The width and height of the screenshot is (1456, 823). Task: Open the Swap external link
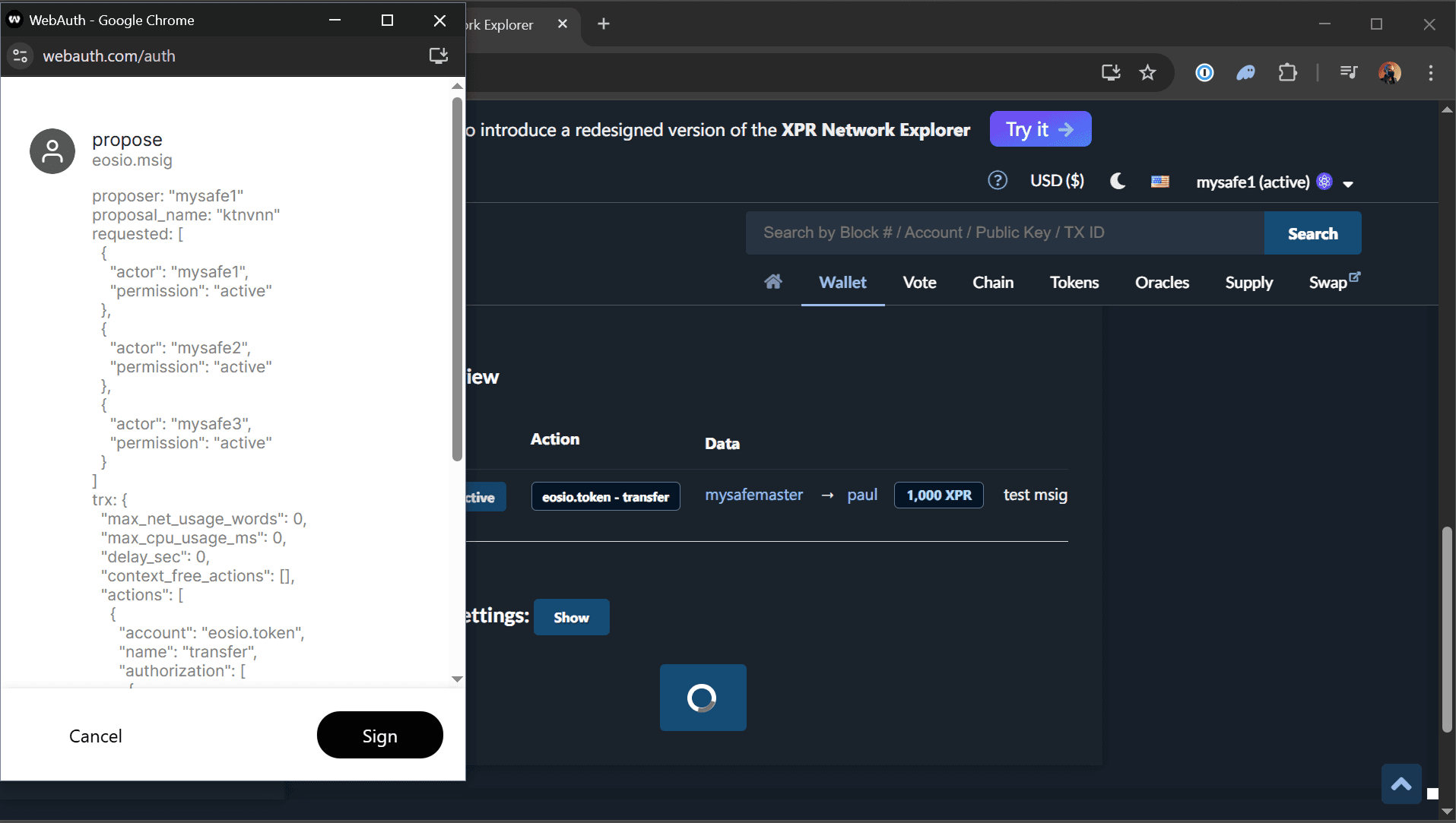point(1334,282)
